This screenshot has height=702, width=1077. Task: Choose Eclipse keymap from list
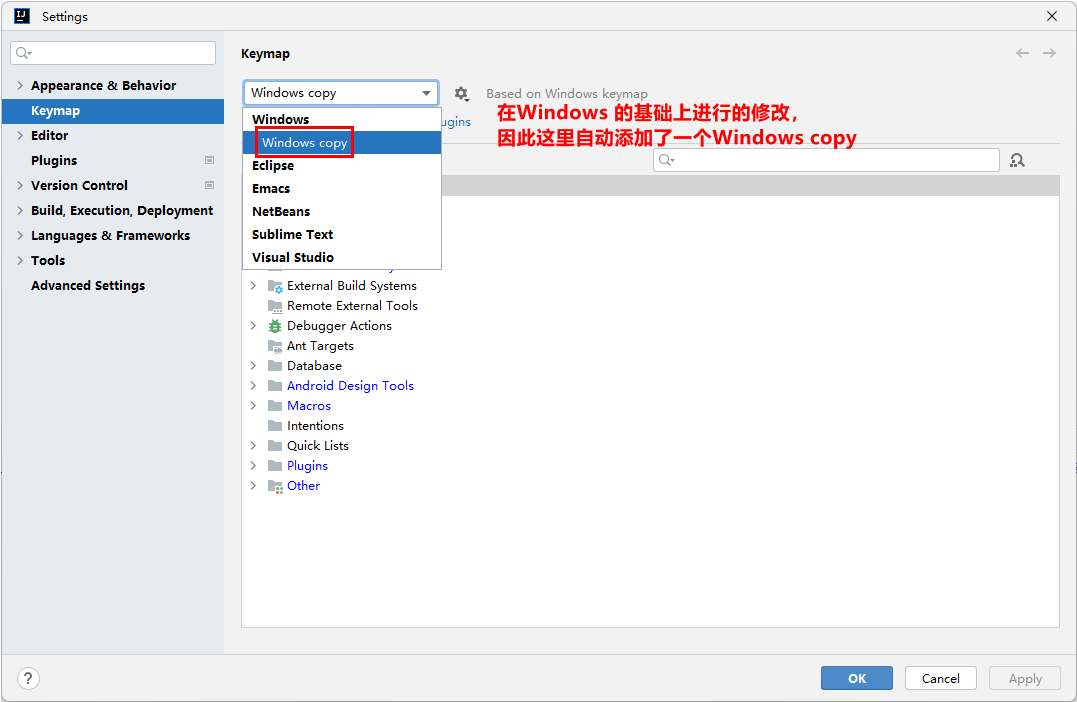341,166
